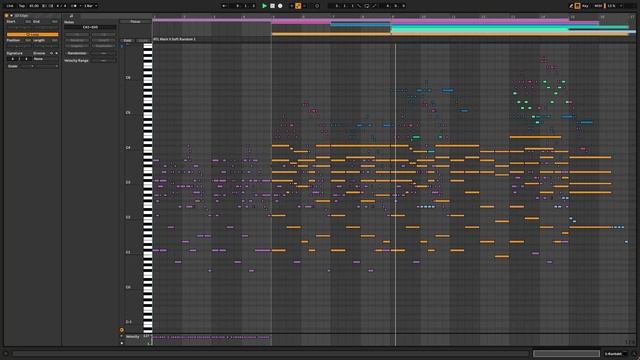Toggle the Loop switch in the transport
The width and height of the screenshot is (640, 360).
[367, 6]
